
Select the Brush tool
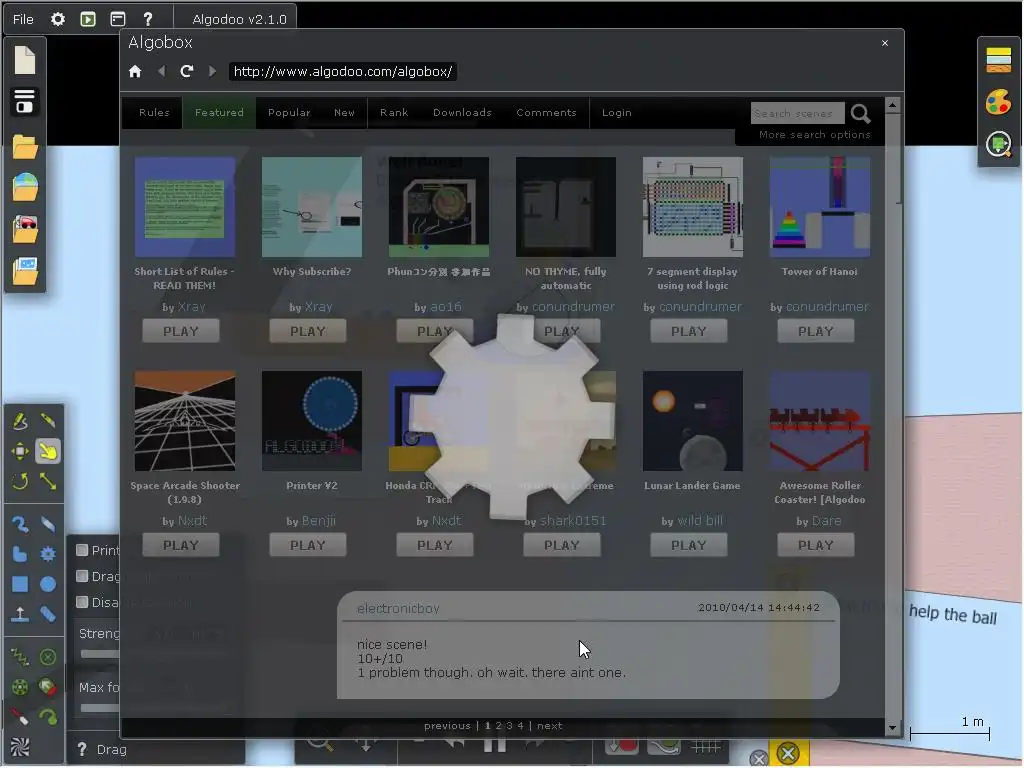pyautogui.click(x=20, y=524)
